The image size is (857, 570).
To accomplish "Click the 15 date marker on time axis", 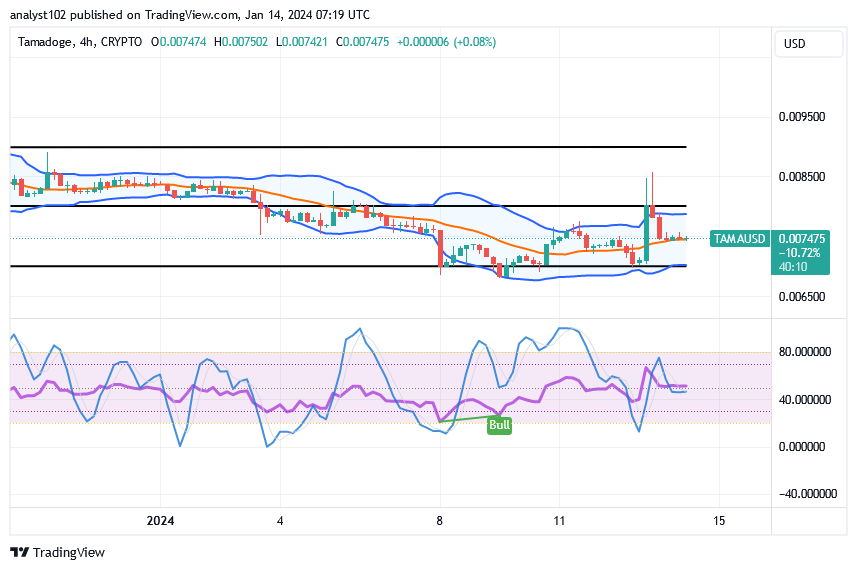I will click(x=719, y=521).
